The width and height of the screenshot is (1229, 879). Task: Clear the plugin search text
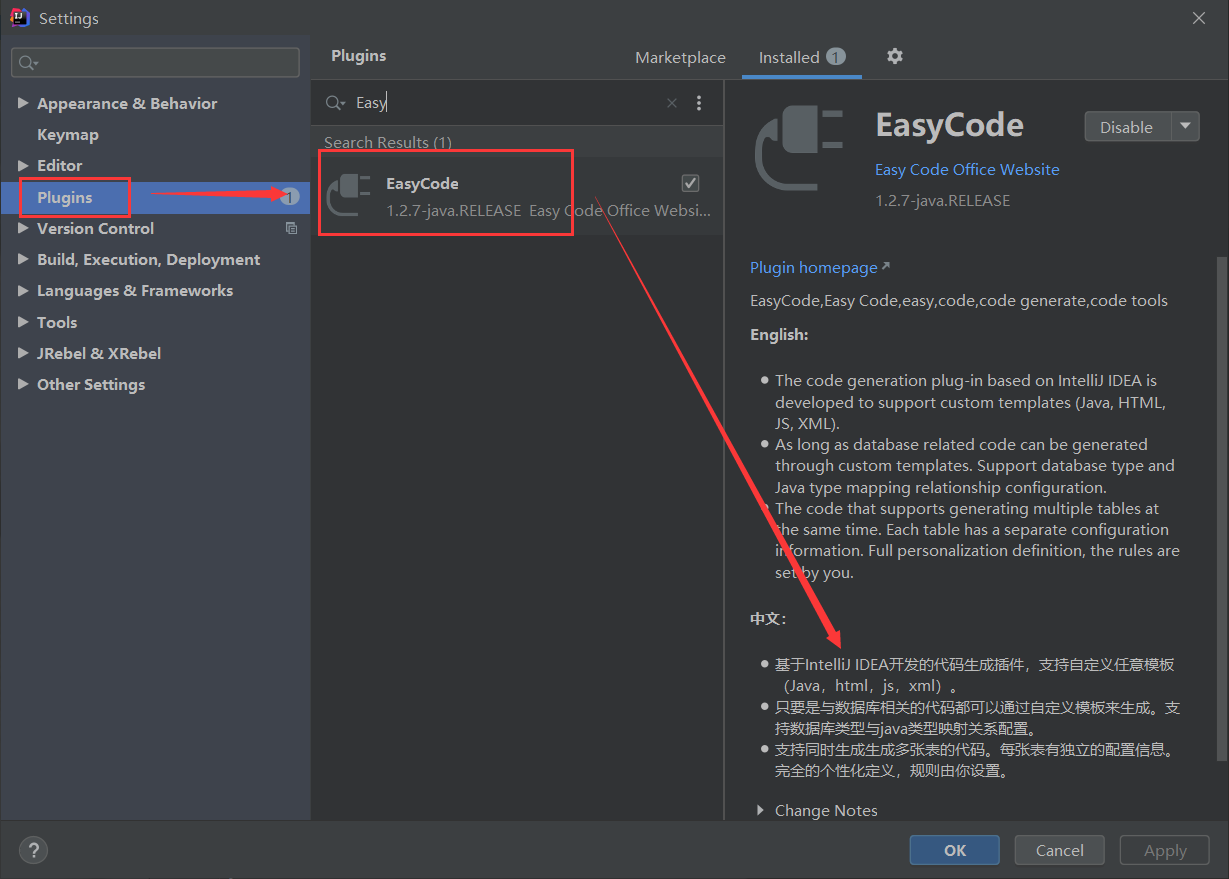pos(672,103)
